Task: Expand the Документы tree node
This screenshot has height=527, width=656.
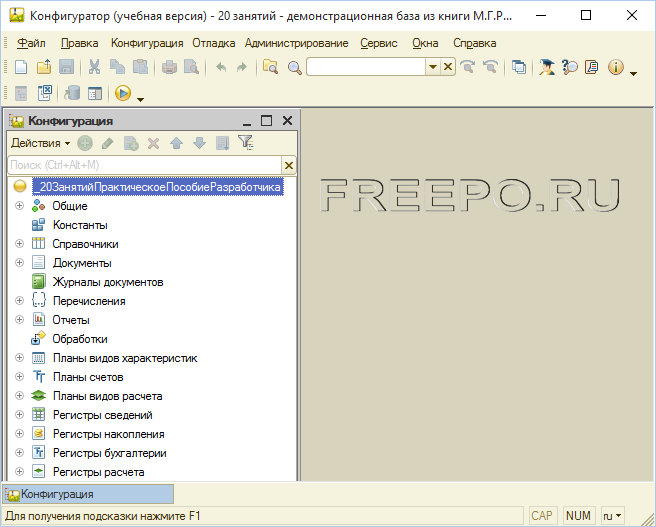Action: (18, 262)
